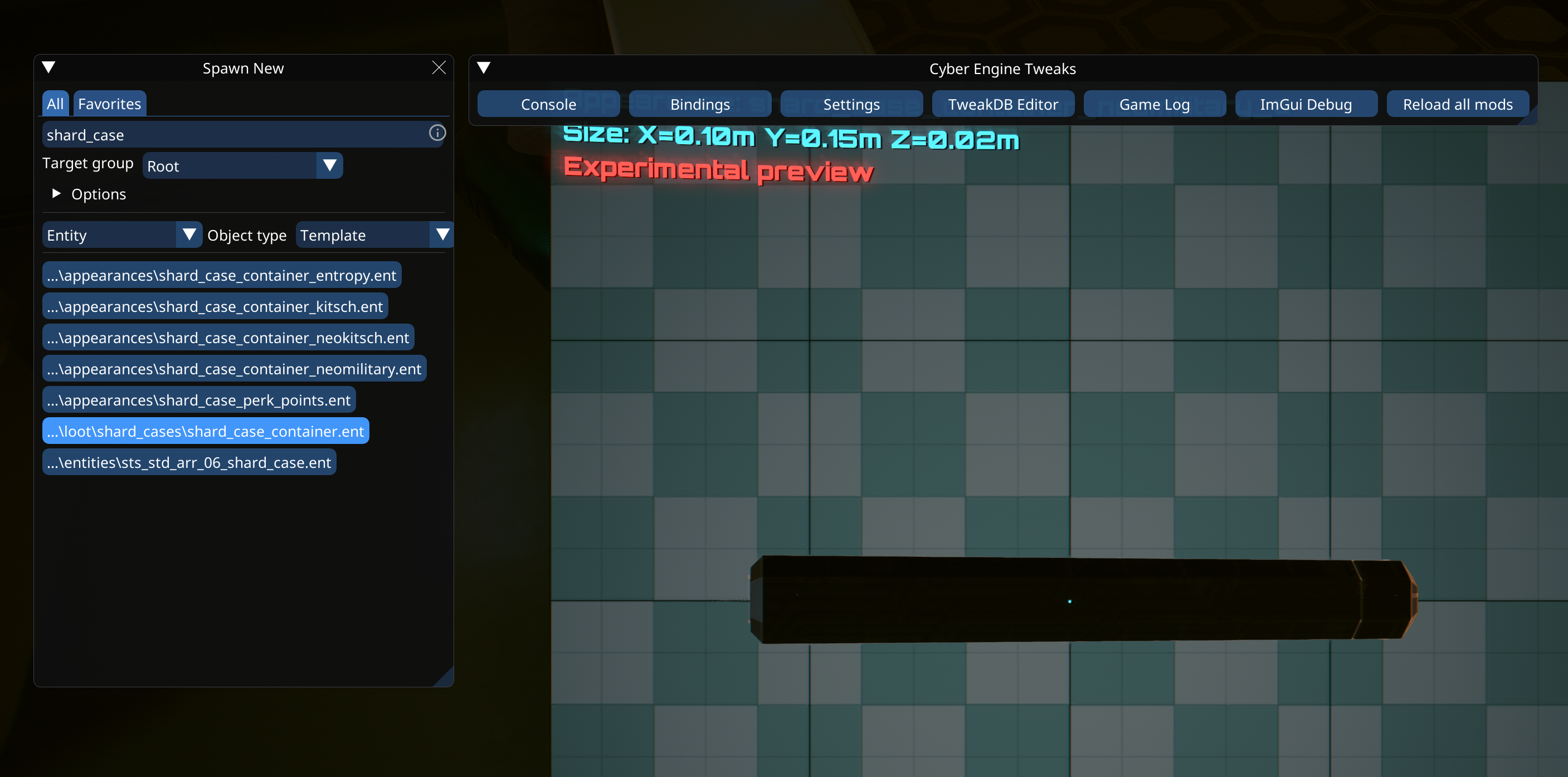Switch to the Favorites tab
Viewport: 1568px width, 777px height.
pos(110,104)
